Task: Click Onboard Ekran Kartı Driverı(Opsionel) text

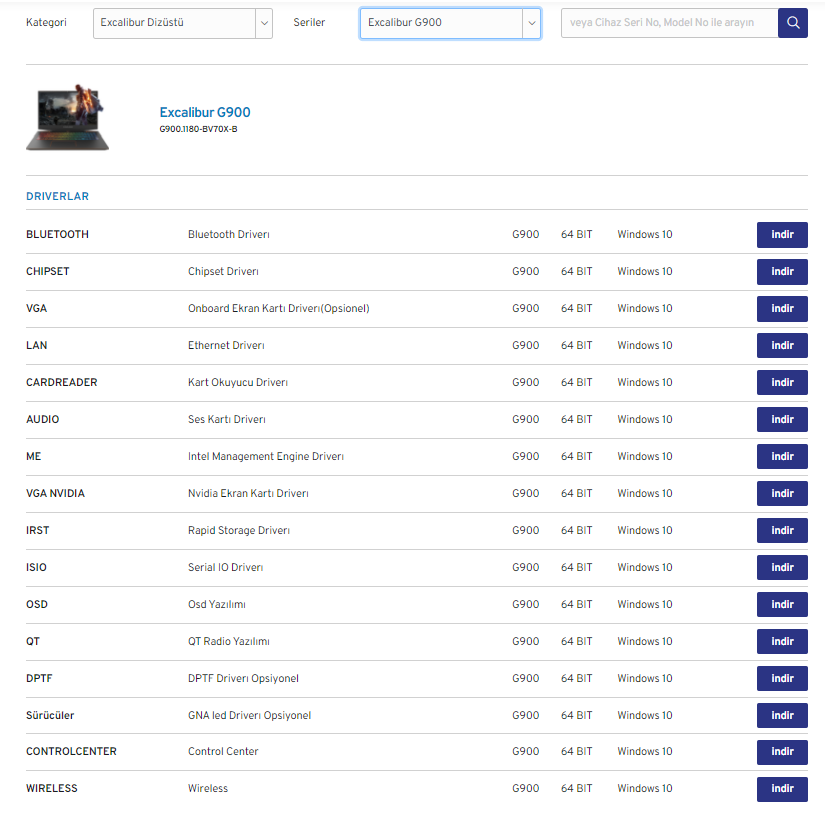Action: coord(279,308)
